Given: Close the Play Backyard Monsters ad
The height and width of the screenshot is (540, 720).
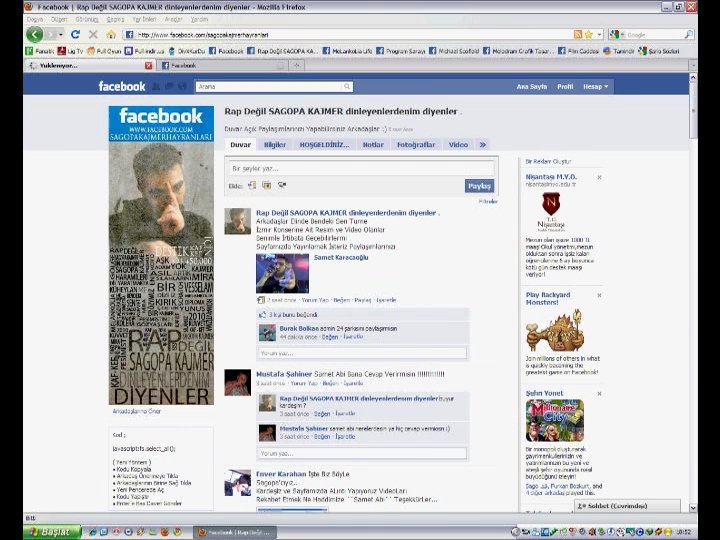Looking at the screenshot, I should coord(599,295).
